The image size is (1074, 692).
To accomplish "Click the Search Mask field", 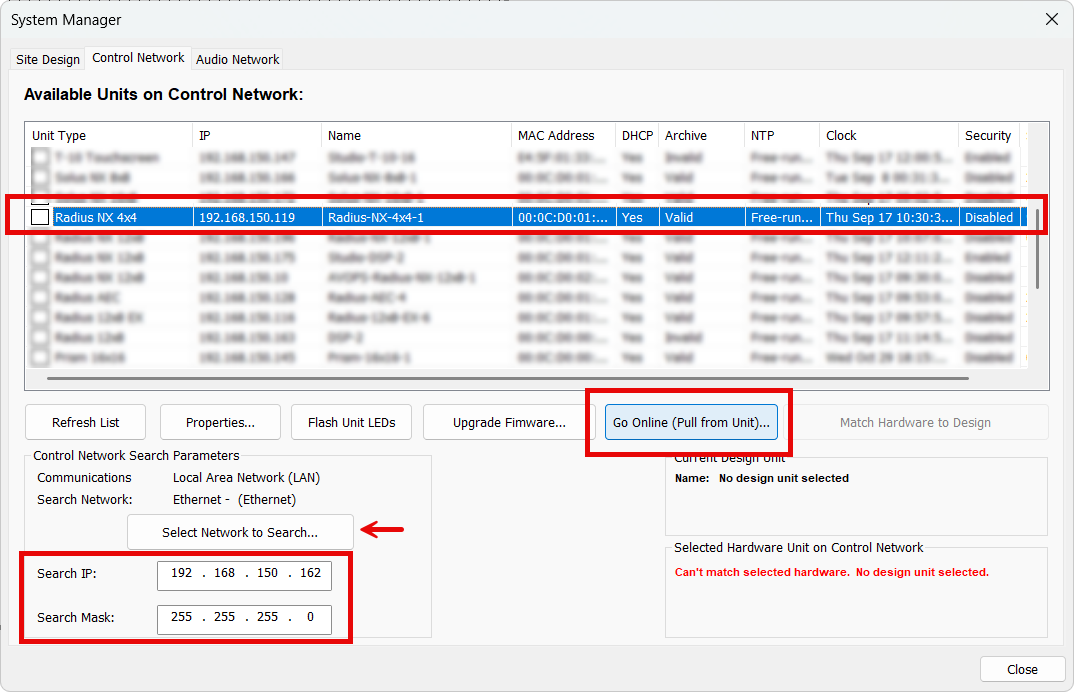I will pos(245,619).
